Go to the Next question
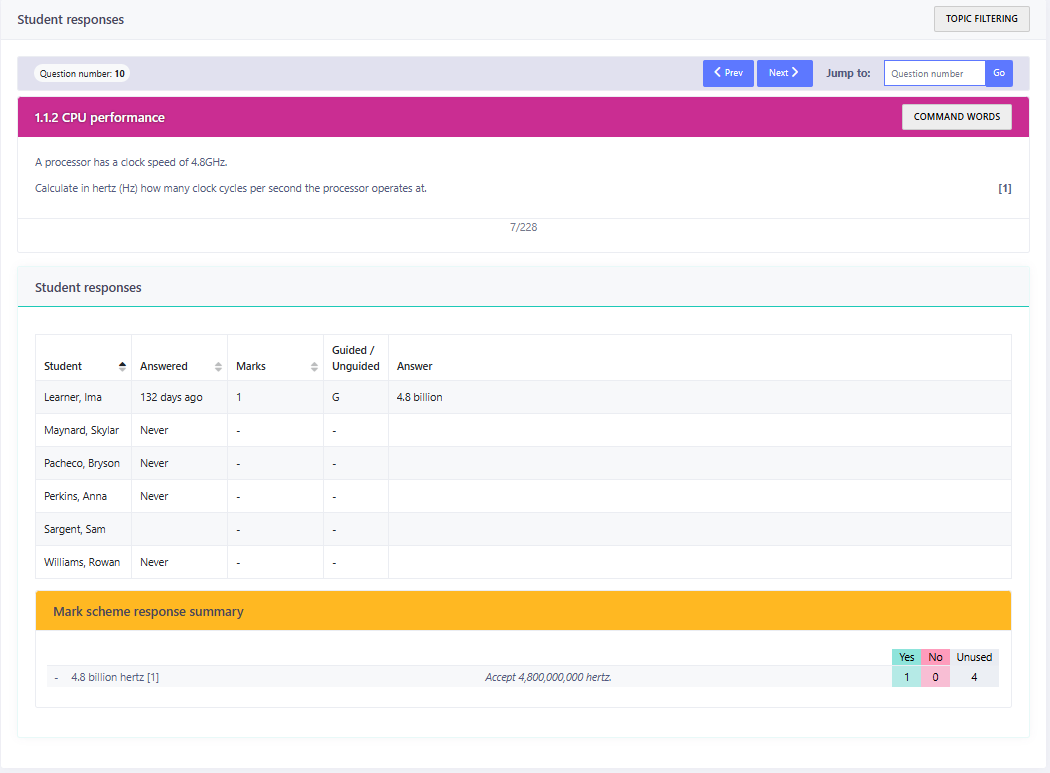Viewport: 1050px width, 773px height. (784, 73)
